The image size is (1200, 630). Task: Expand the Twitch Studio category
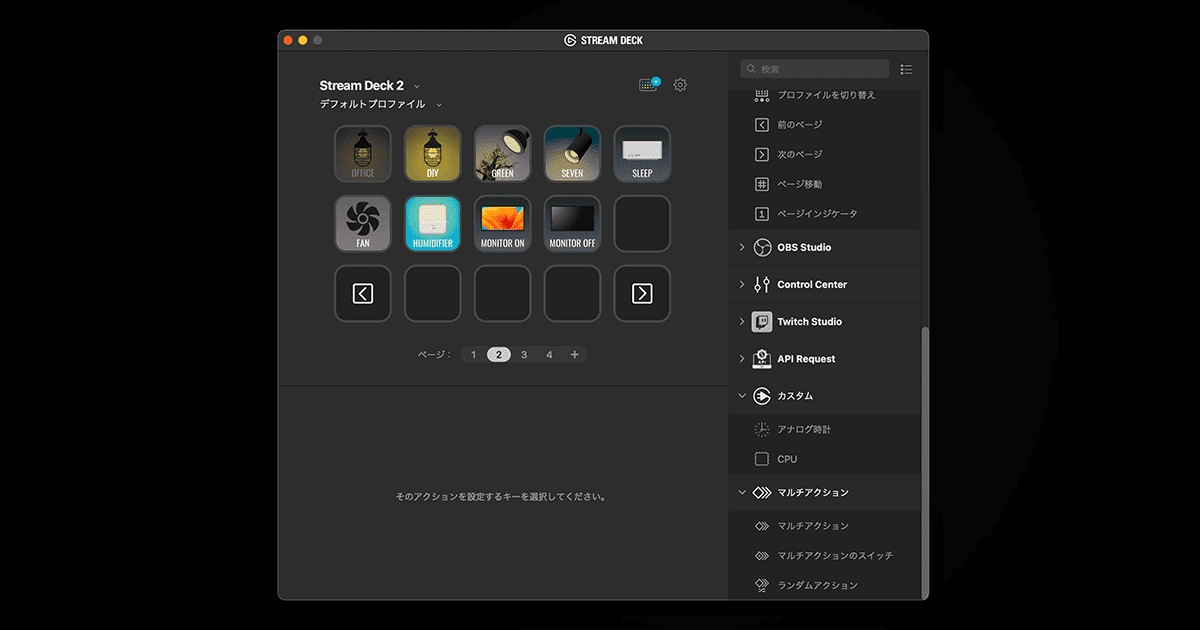tap(742, 322)
